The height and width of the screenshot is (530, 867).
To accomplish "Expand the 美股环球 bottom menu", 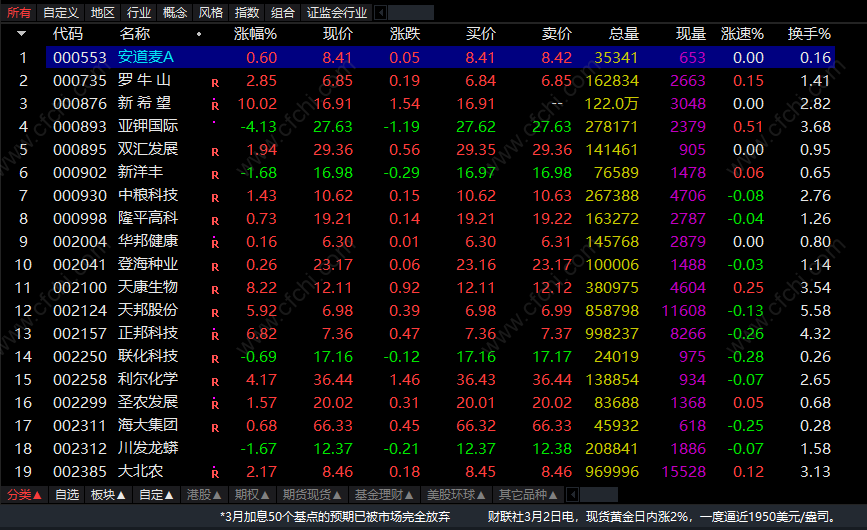I will click(456, 495).
